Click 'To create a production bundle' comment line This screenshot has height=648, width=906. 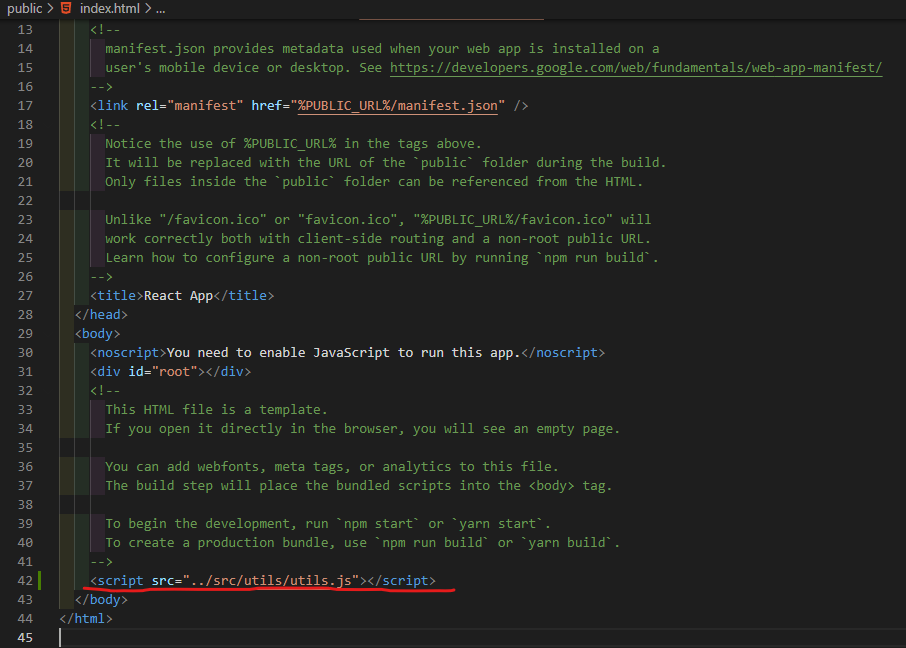(362, 543)
